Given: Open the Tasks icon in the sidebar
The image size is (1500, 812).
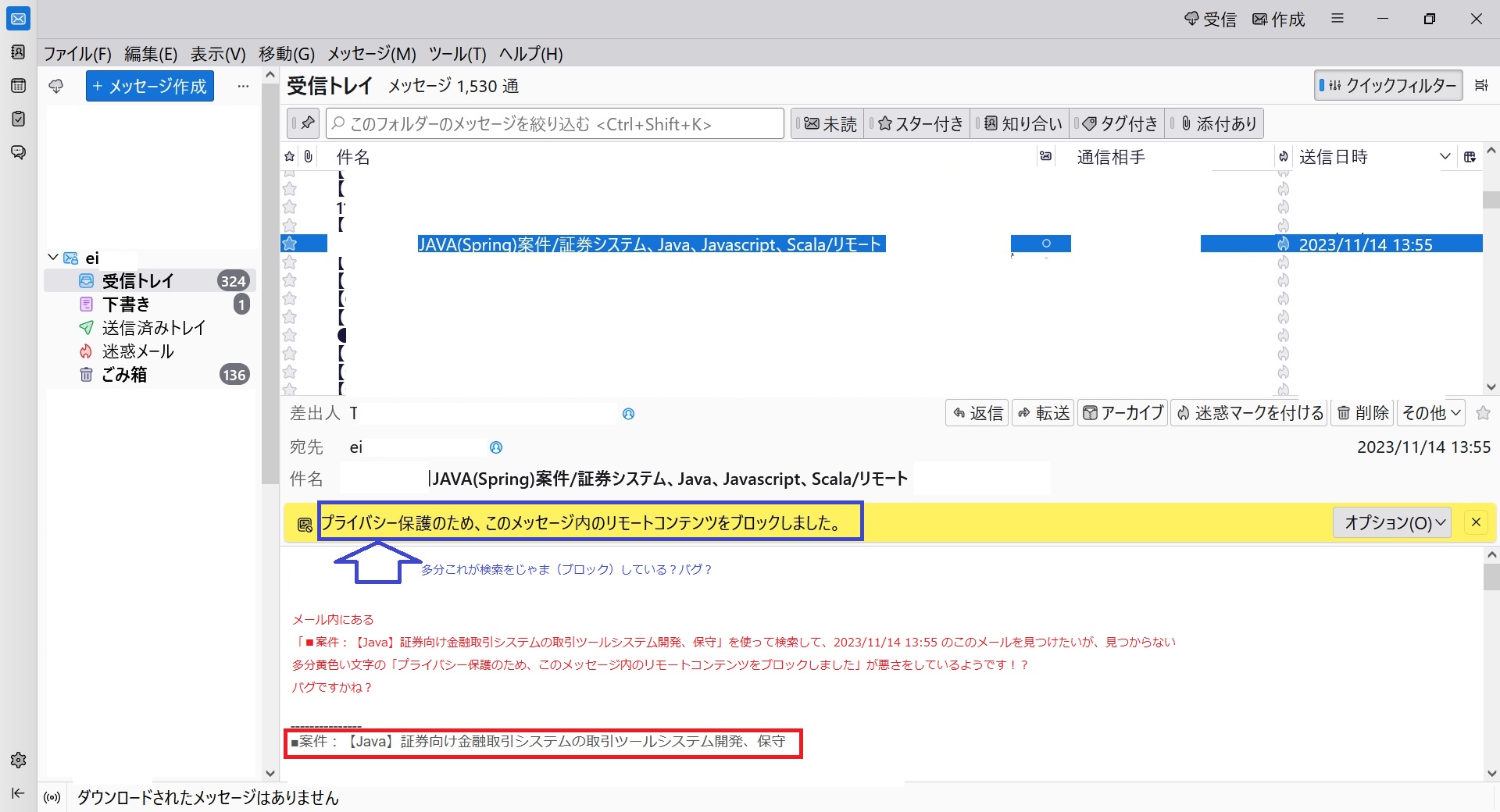Looking at the screenshot, I should (18, 119).
